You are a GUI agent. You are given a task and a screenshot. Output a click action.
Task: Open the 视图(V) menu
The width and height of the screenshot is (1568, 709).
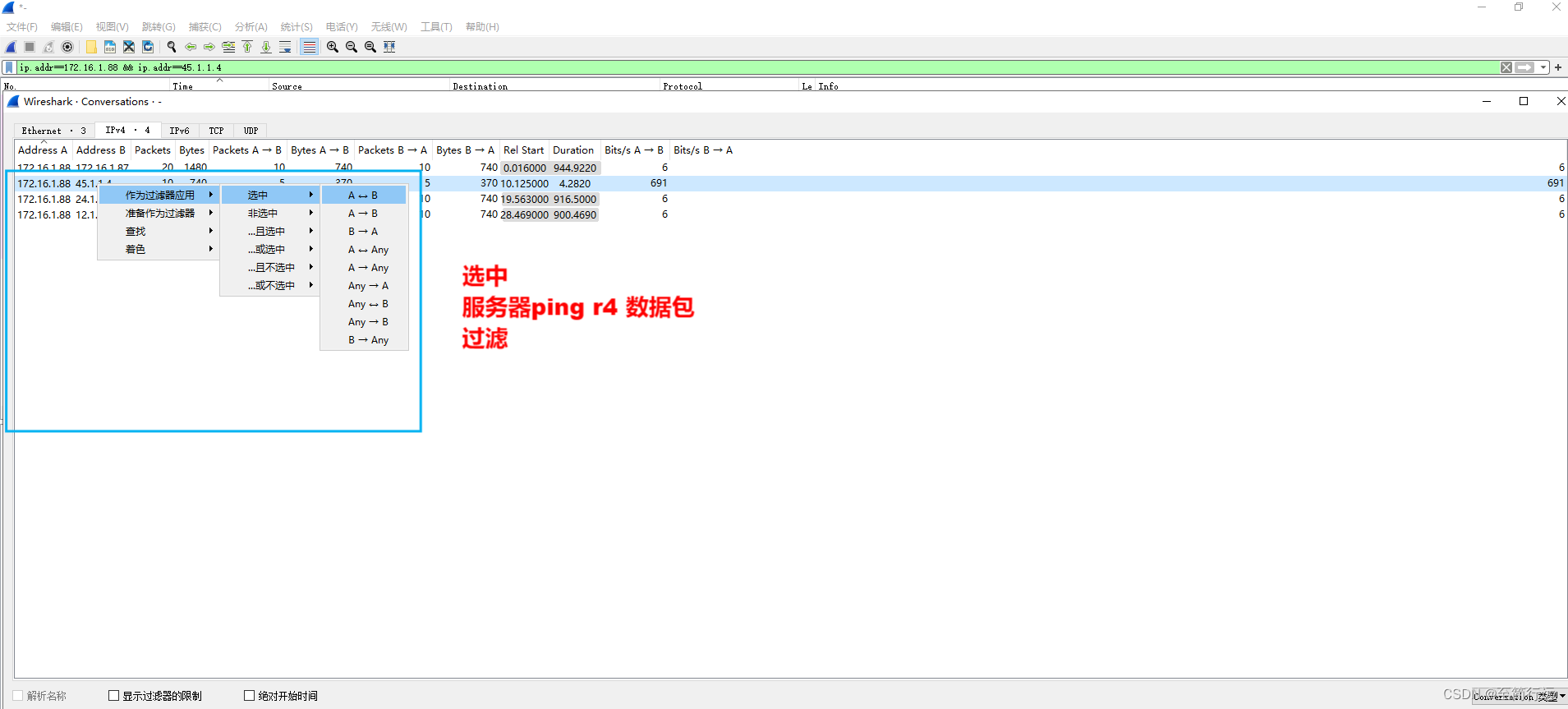coord(112,27)
